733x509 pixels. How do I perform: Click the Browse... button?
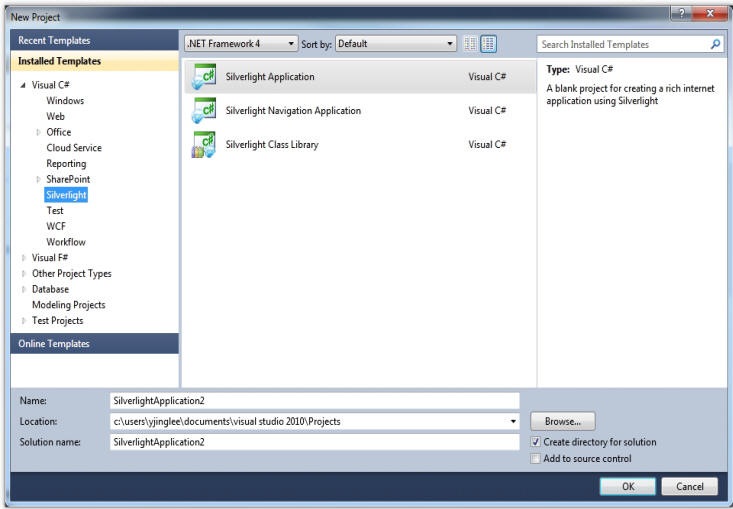click(563, 421)
